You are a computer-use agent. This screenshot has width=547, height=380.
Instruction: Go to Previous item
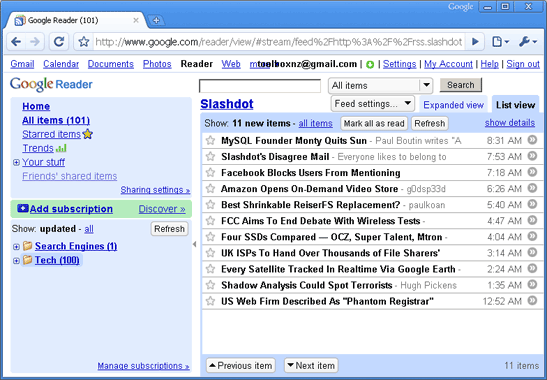(x=240, y=365)
